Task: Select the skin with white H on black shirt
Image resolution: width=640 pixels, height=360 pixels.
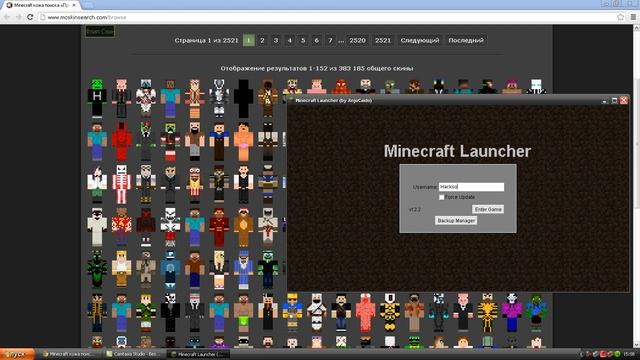Action: coord(97,98)
